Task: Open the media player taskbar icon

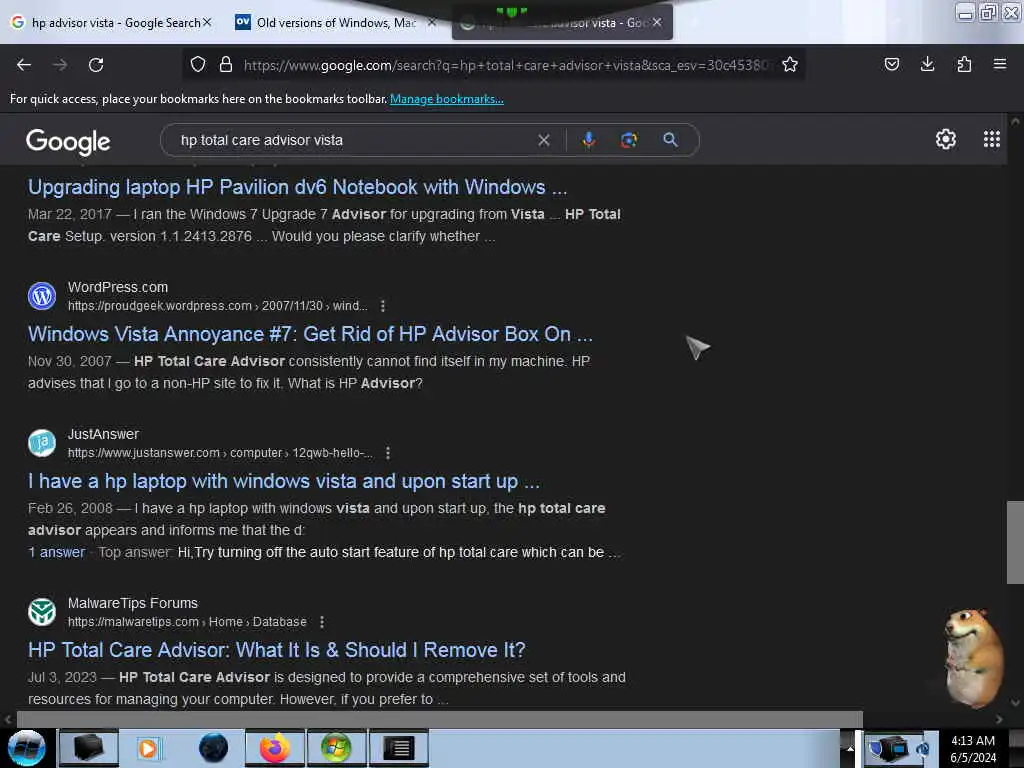Action: pyautogui.click(x=148, y=748)
